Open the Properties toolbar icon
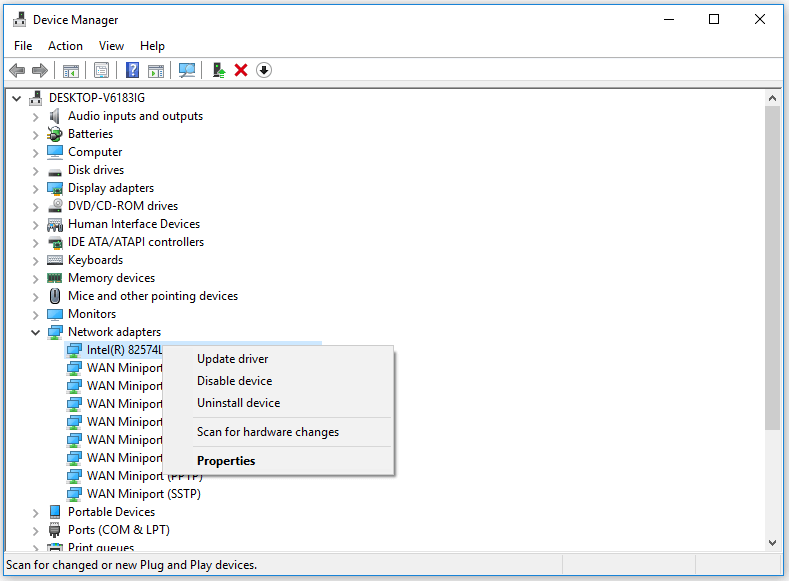 point(102,70)
